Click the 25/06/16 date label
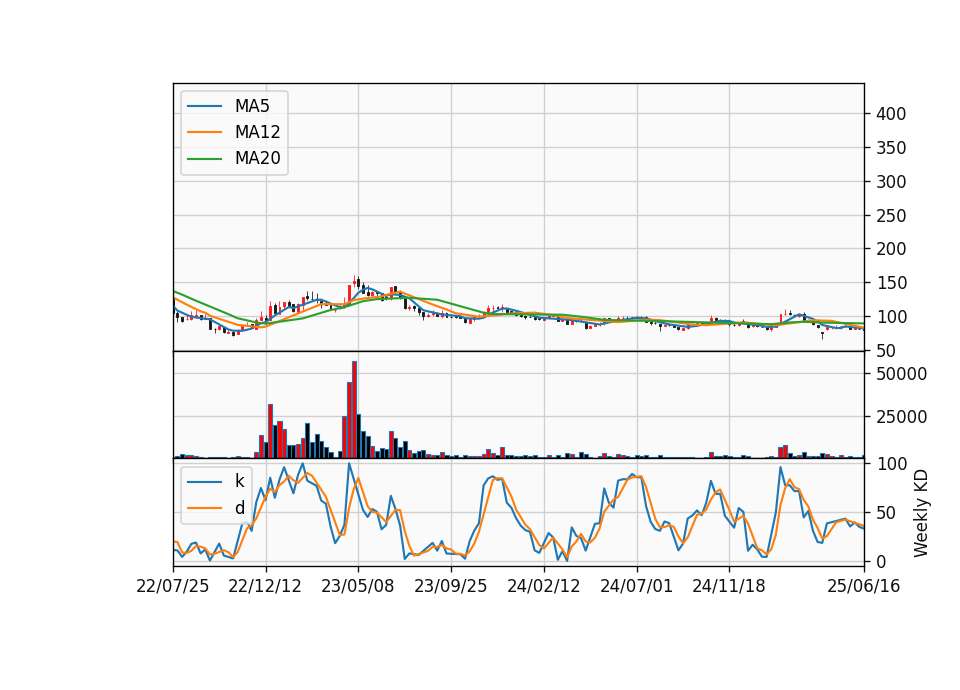This screenshot has width=960, height=690. (864, 586)
